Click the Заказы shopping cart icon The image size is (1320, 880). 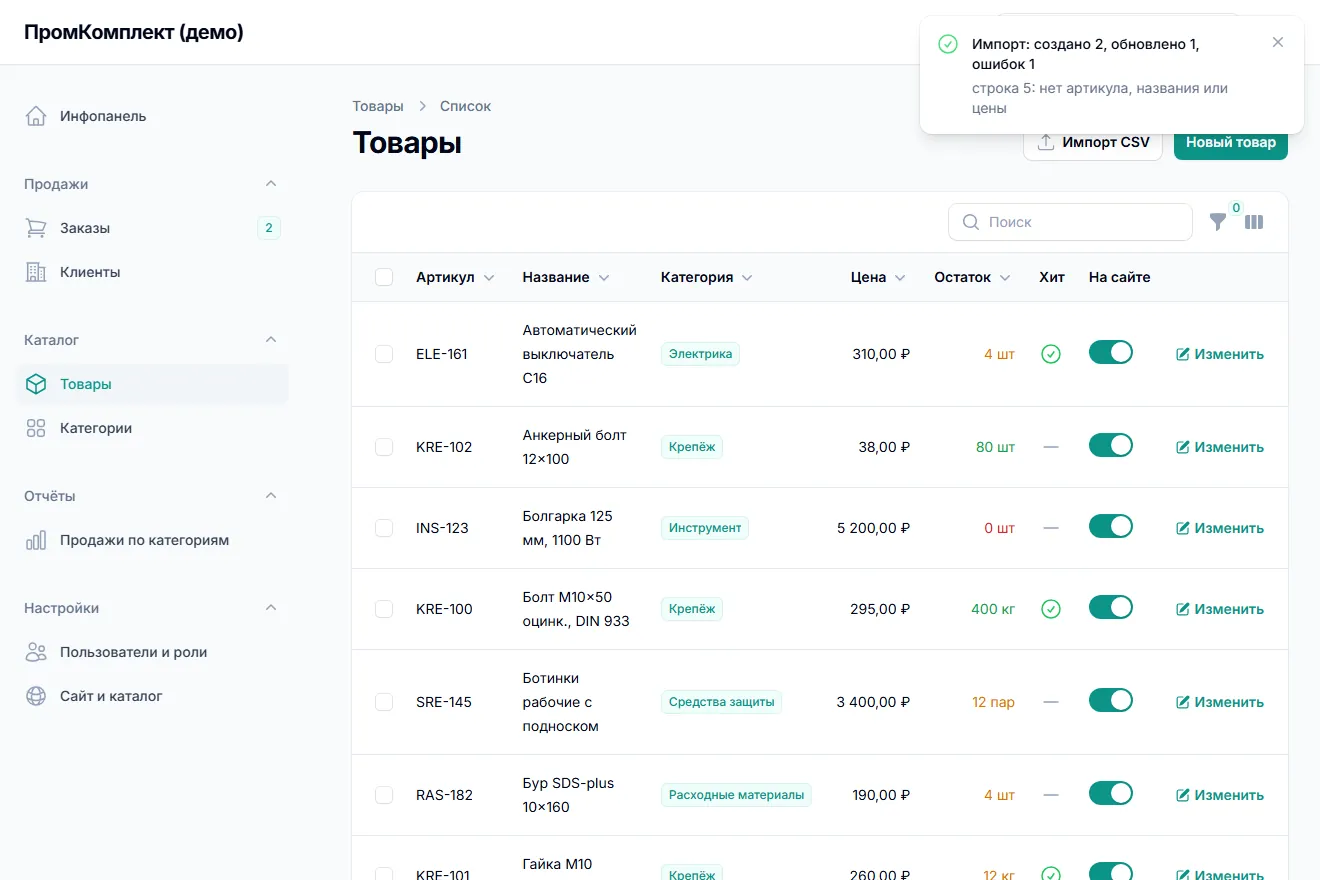pos(36,228)
